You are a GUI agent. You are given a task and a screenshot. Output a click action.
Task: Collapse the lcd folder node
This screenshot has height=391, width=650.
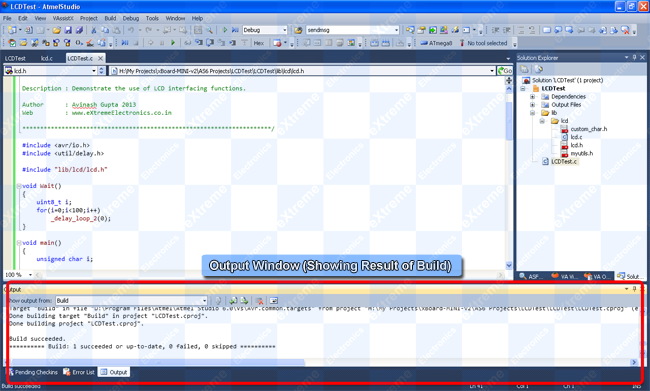coord(542,121)
